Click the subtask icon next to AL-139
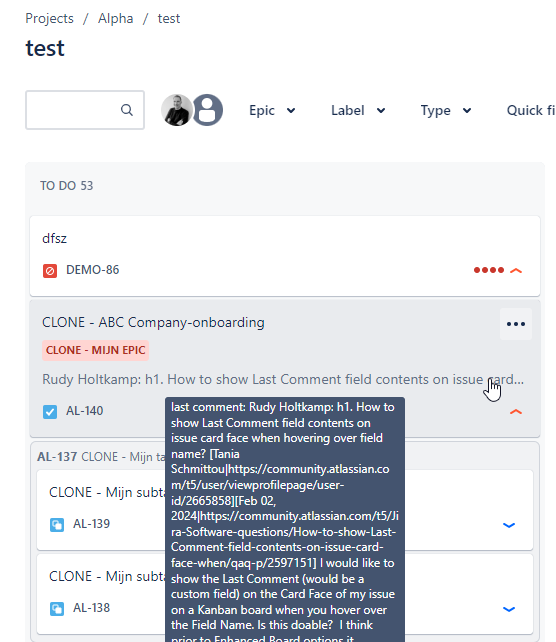The height and width of the screenshot is (642, 556). (57, 524)
